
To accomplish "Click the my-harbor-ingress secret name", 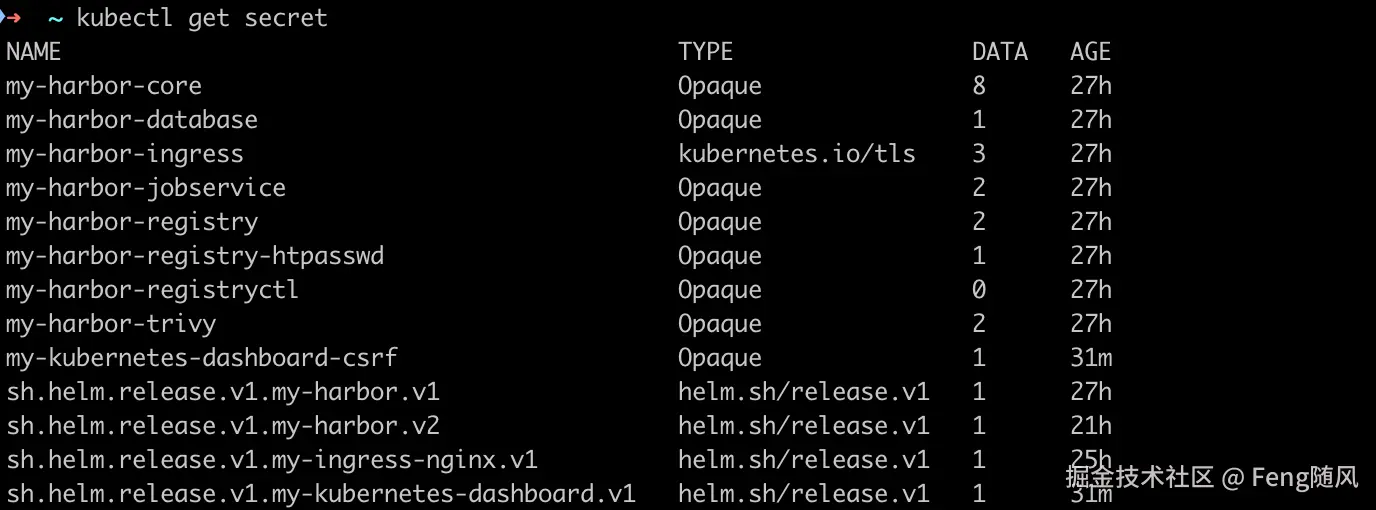I will (x=125, y=154).
